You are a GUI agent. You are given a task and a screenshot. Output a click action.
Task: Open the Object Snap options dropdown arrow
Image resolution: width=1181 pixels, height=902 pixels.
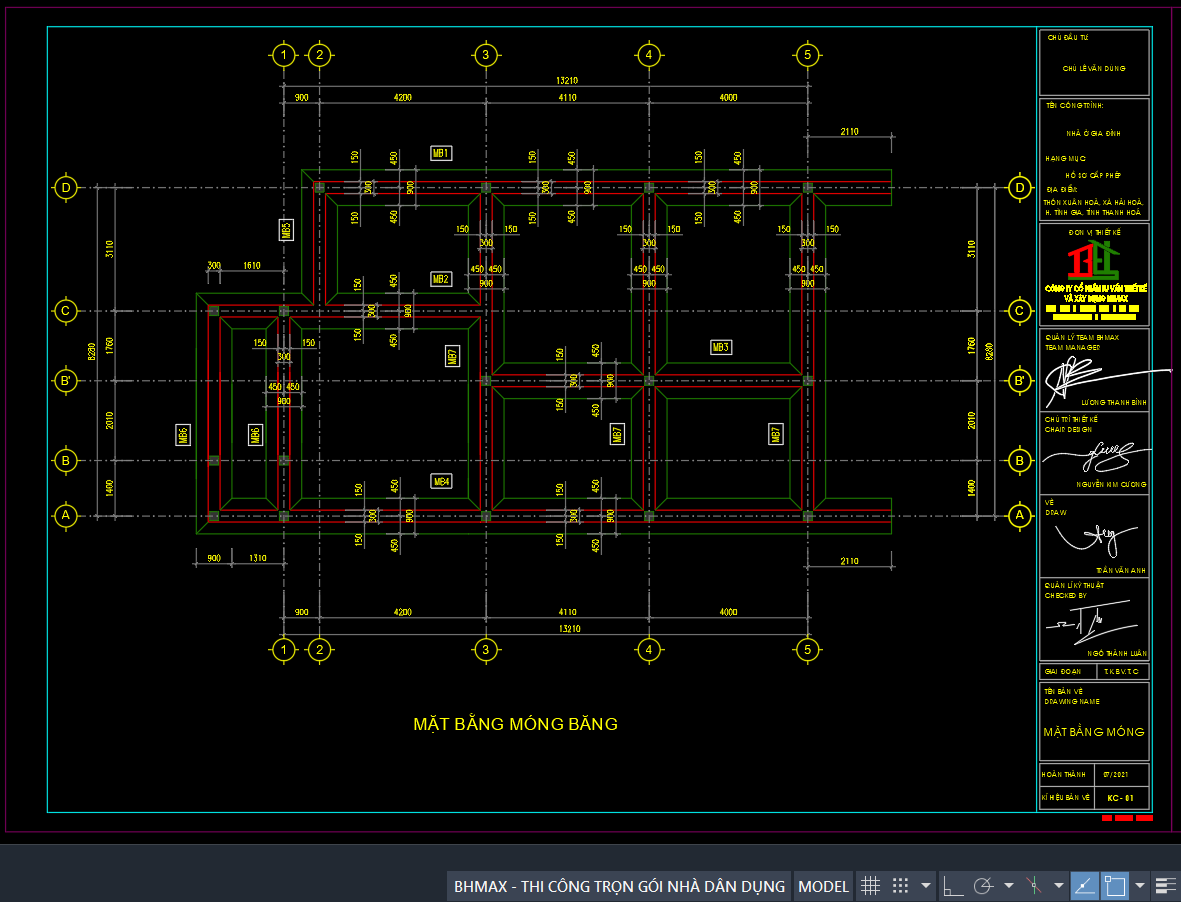pos(1140,886)
